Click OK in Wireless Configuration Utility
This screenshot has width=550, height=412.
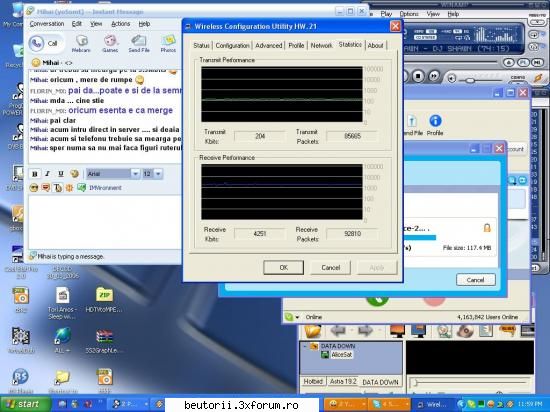[283, 268]
